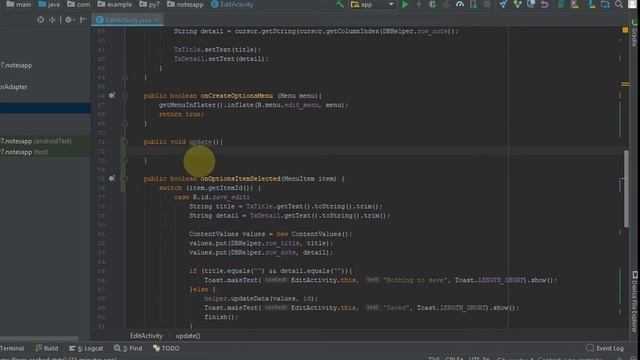
Task: Click the yellow stripe mark on the right error stripe
Action: (x=625, y=84)
